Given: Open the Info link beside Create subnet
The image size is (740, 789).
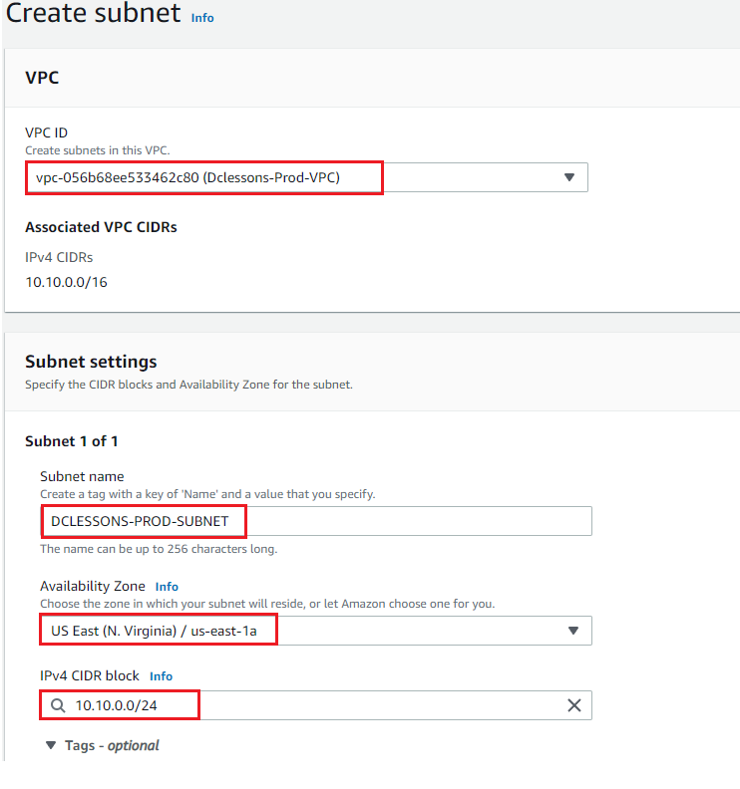Looking at the screenshot, I should (x=202, y=18).
